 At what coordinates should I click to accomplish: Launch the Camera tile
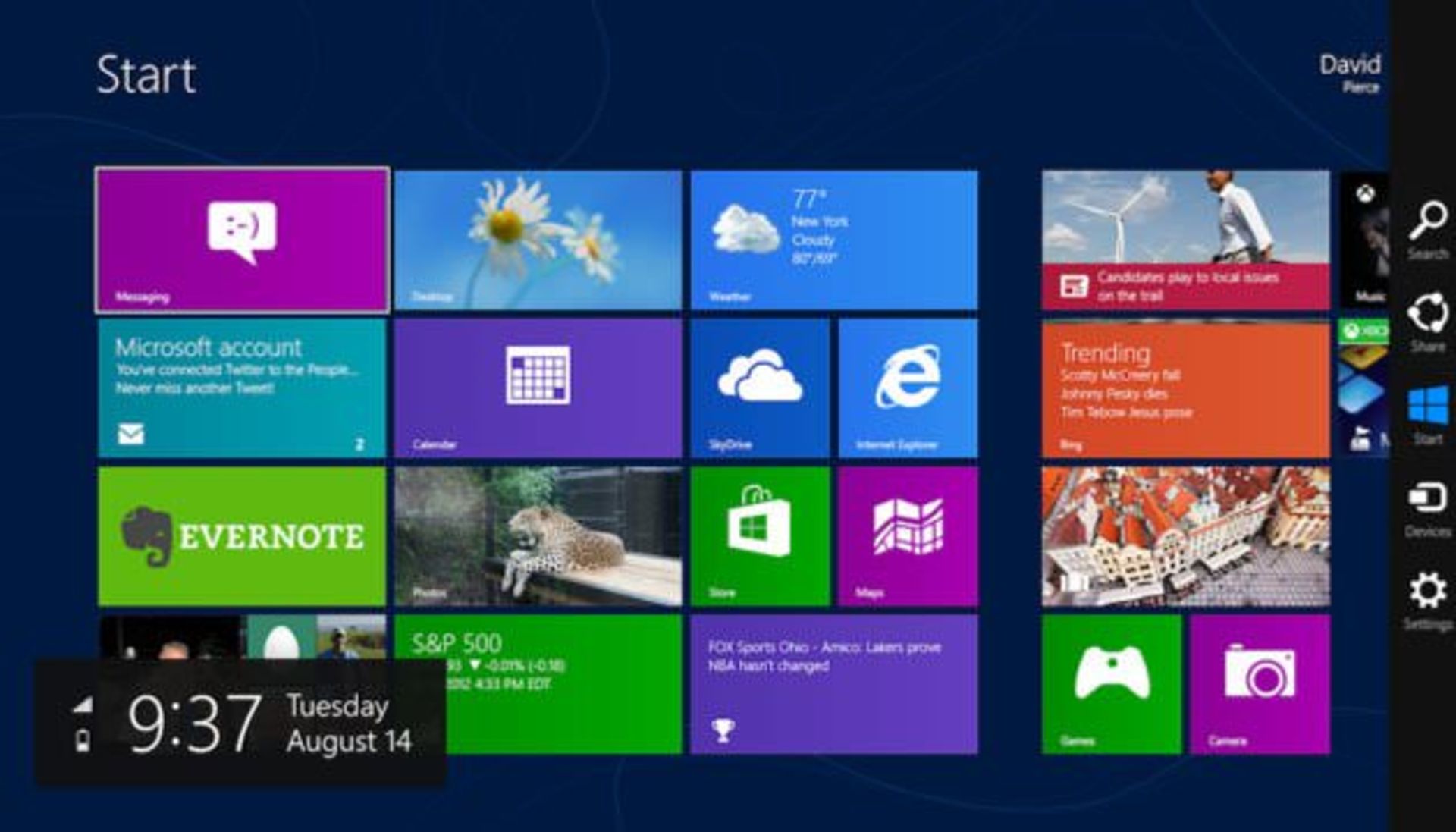pos(1260,684)
